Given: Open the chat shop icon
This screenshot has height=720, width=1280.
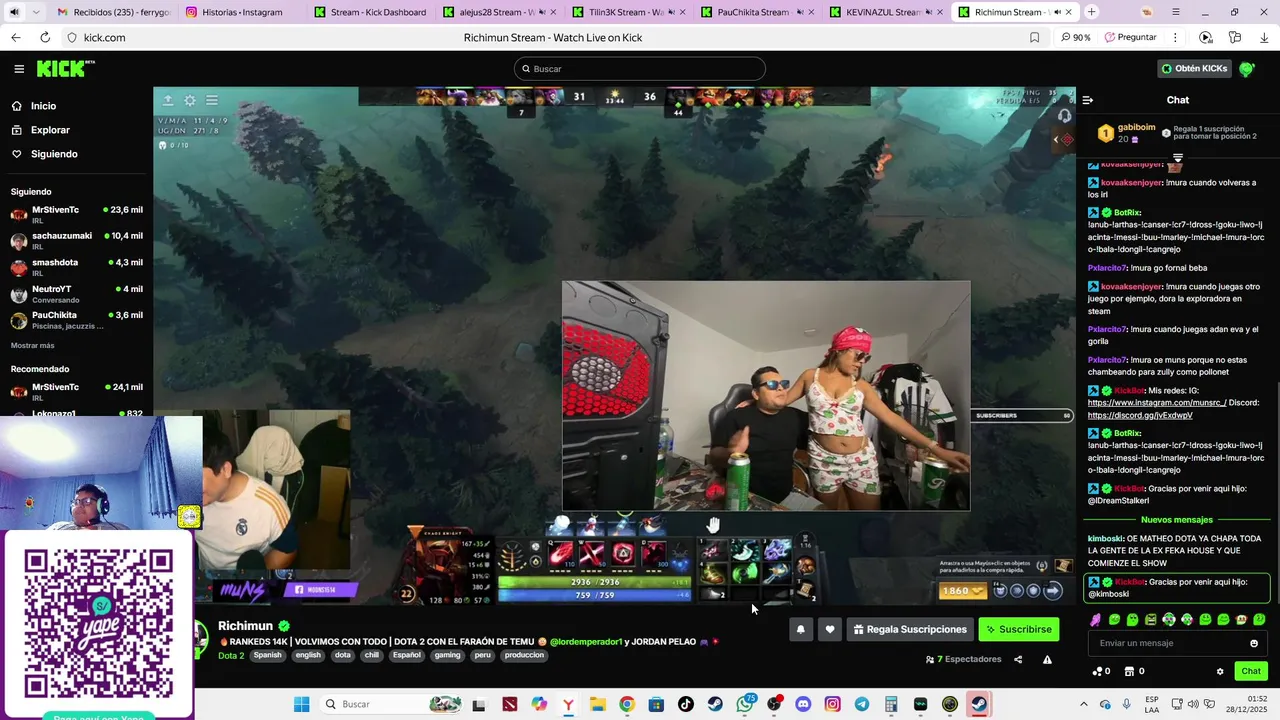Looking at the screenshot, I should tap(1129, 671).
